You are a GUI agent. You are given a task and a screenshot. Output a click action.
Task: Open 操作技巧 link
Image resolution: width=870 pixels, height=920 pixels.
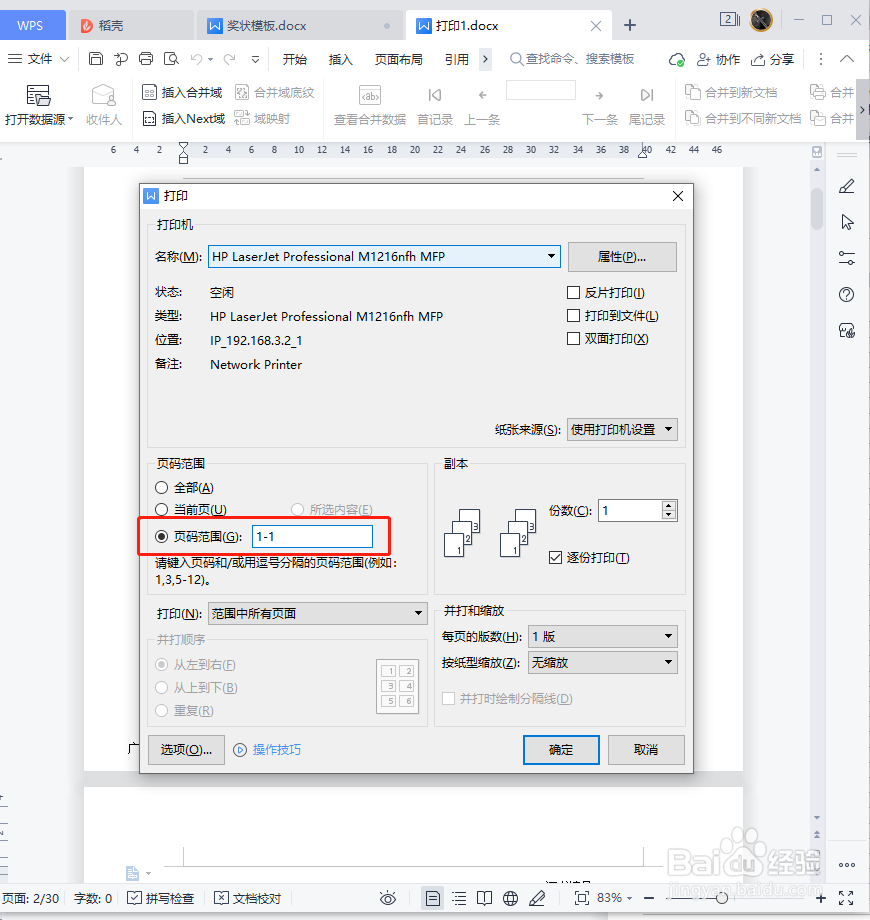pos(276,750)
